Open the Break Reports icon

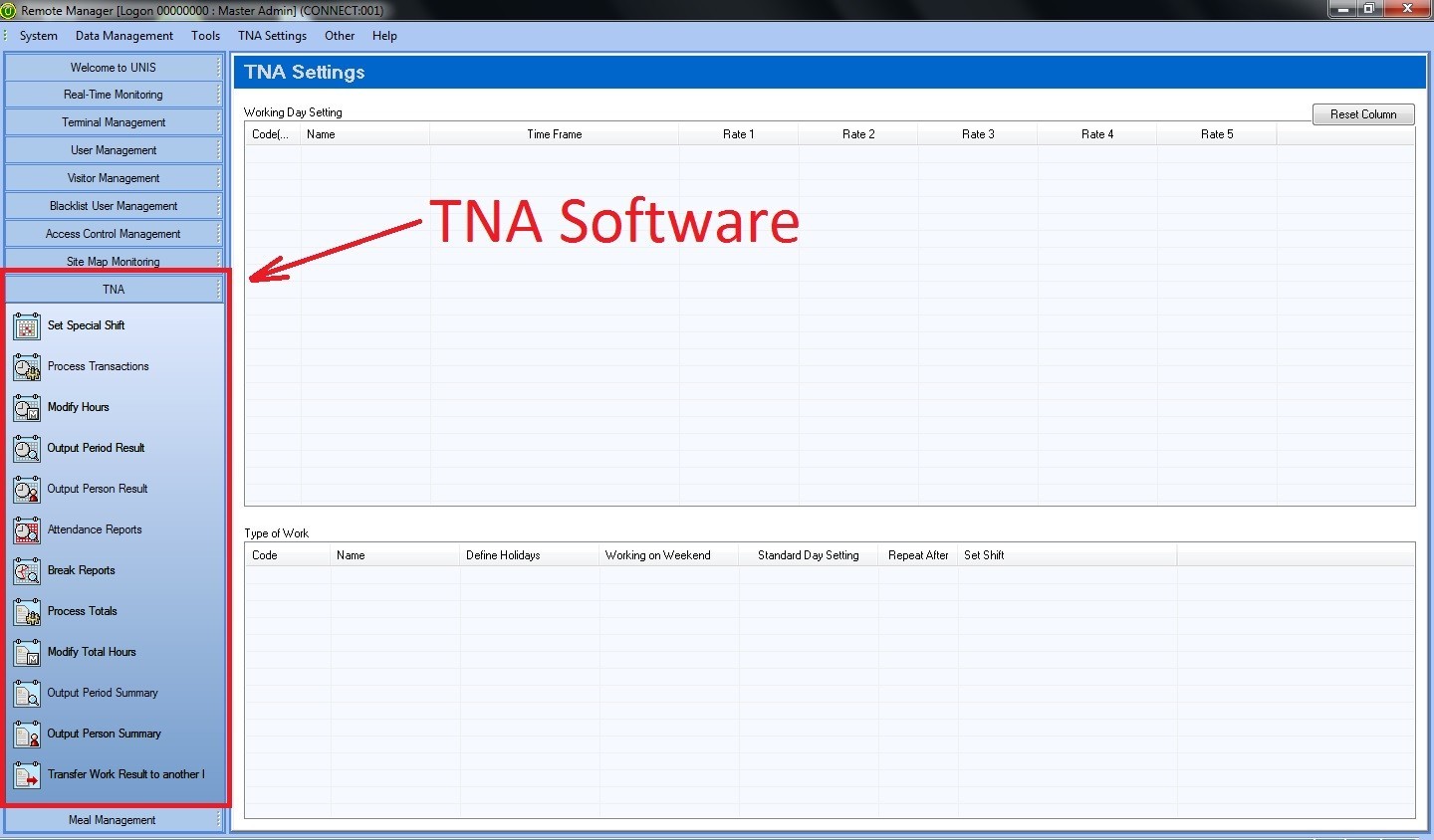[27, 571]
